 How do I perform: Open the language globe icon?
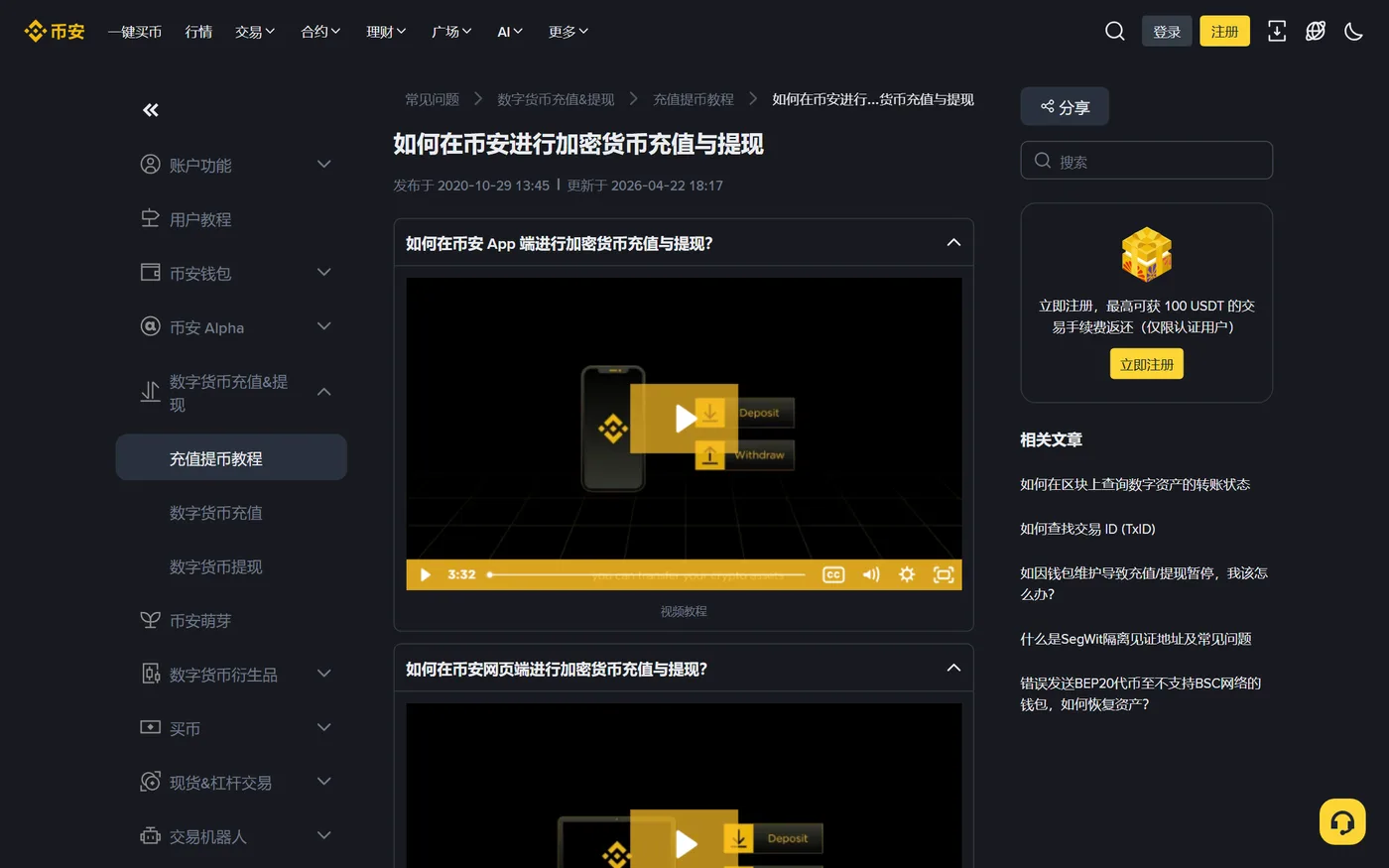click(1316, 32)
